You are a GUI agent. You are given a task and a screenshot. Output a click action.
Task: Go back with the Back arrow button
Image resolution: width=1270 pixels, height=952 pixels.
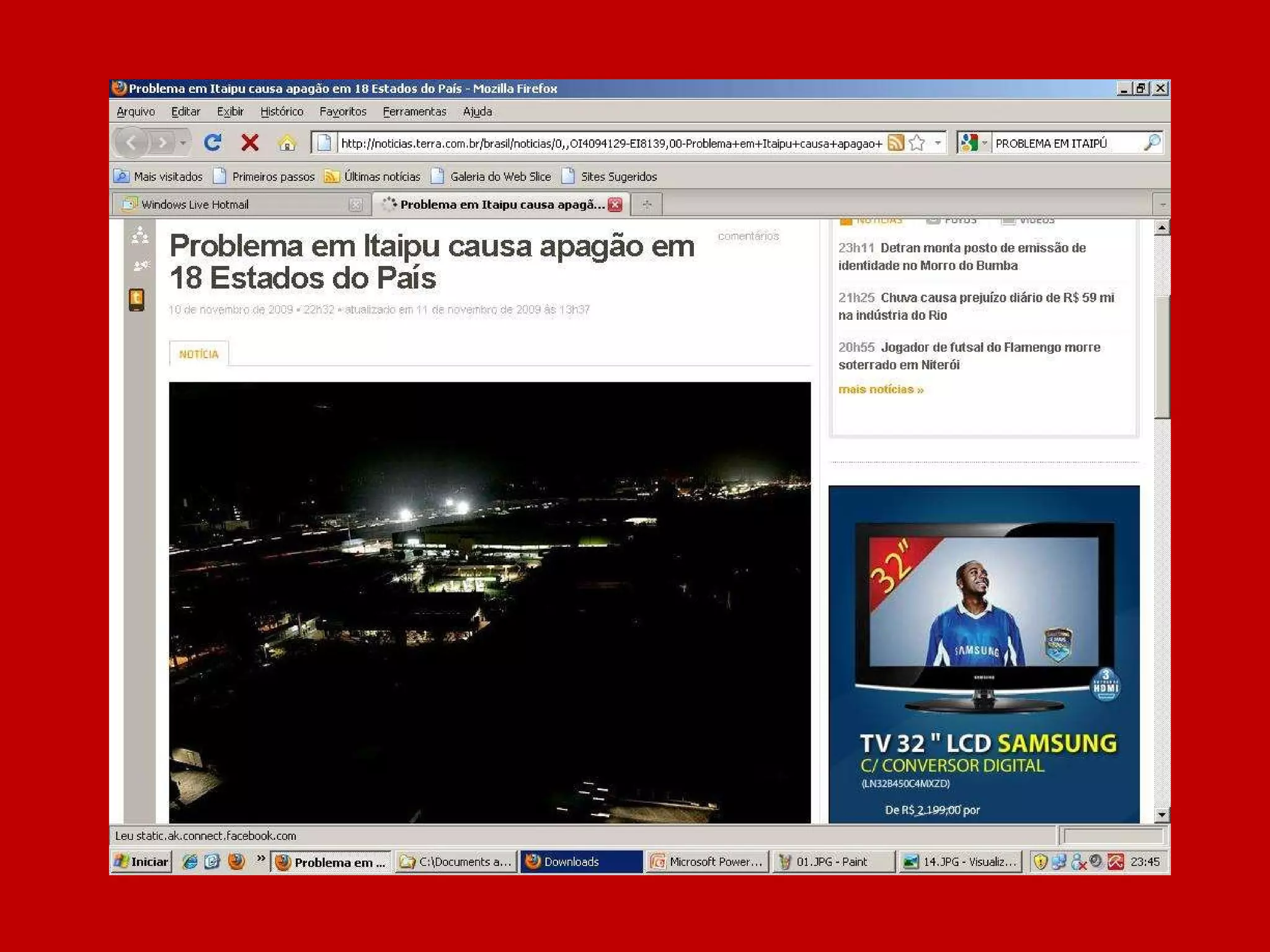[x=131, y=143]
